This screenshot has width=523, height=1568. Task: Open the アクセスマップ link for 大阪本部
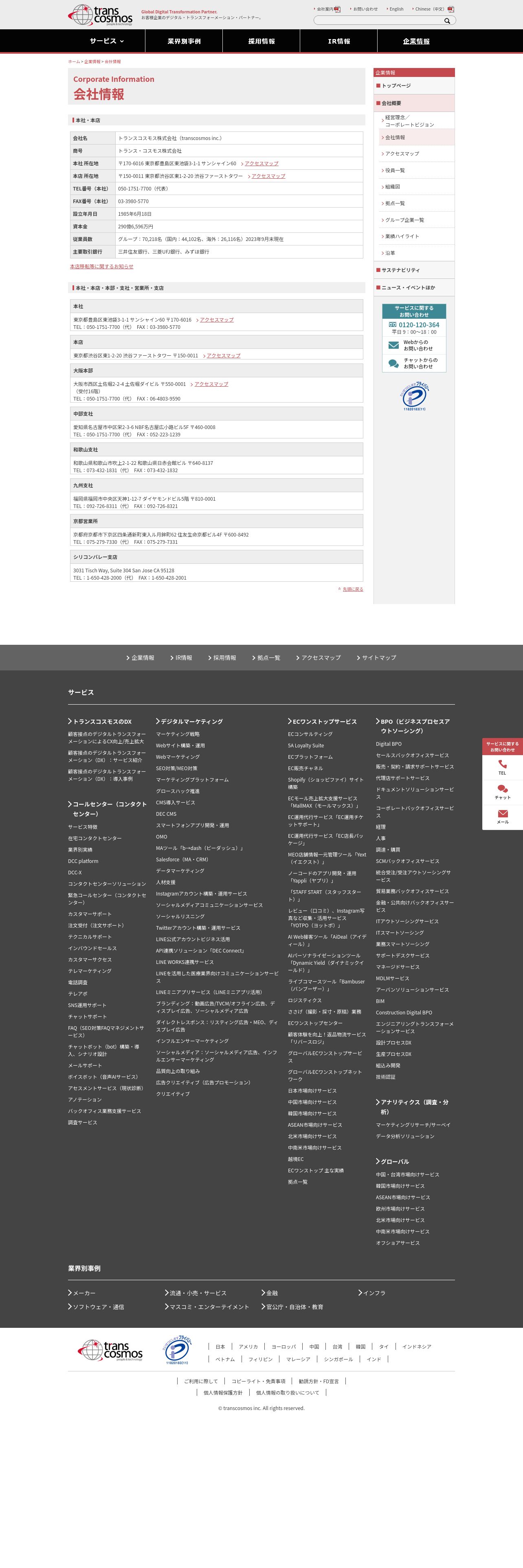(x=211, y=384)
